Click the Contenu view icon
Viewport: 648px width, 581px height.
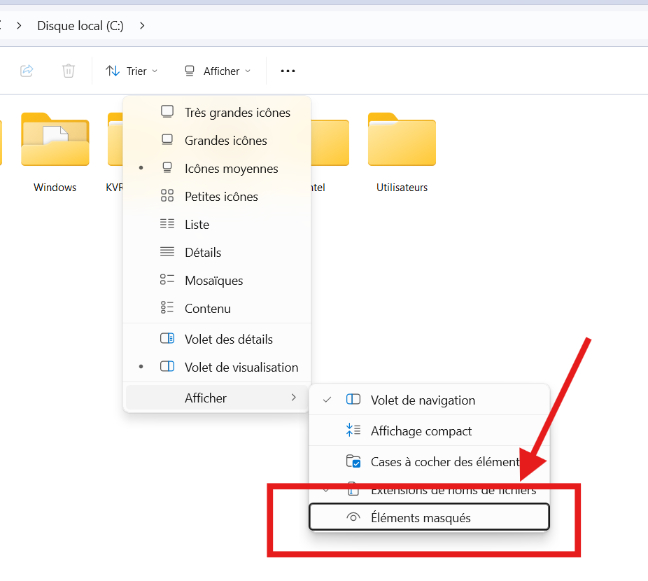(x=167, y=307)
